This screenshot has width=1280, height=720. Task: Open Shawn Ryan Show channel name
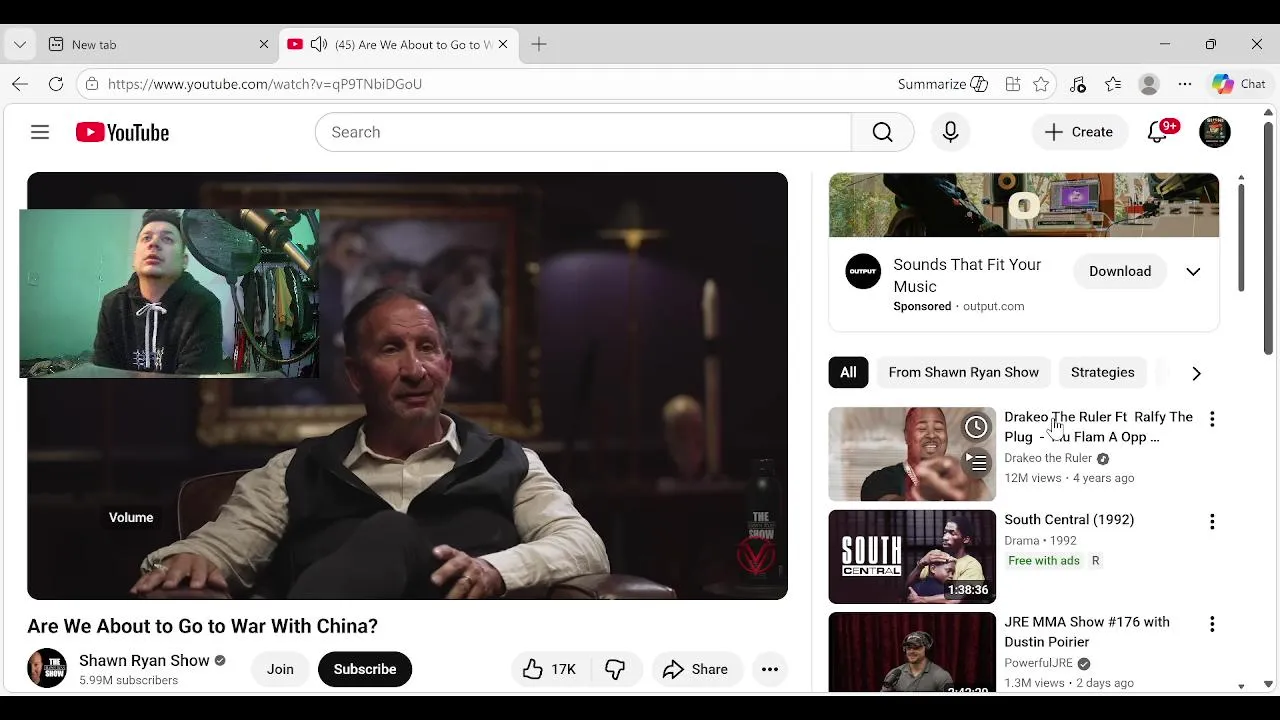[x=144, y=660]
